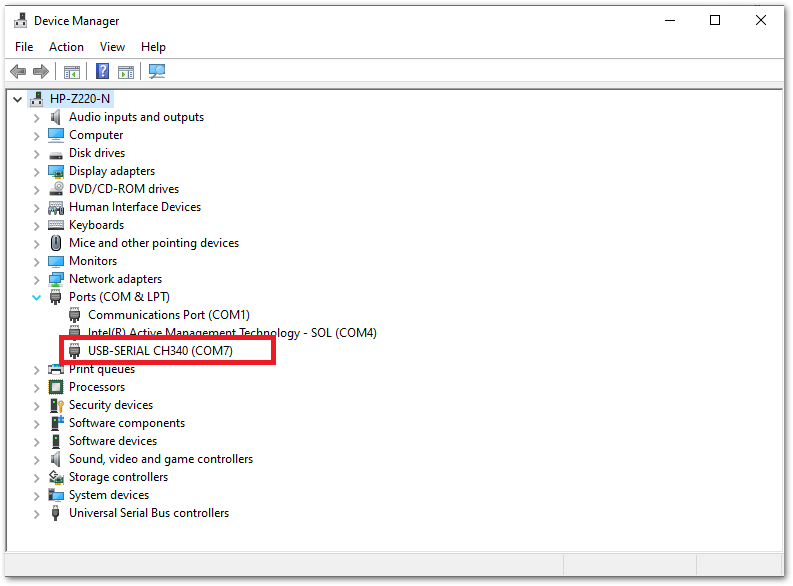
Task: Select the Computer category label
Action: 96,135
